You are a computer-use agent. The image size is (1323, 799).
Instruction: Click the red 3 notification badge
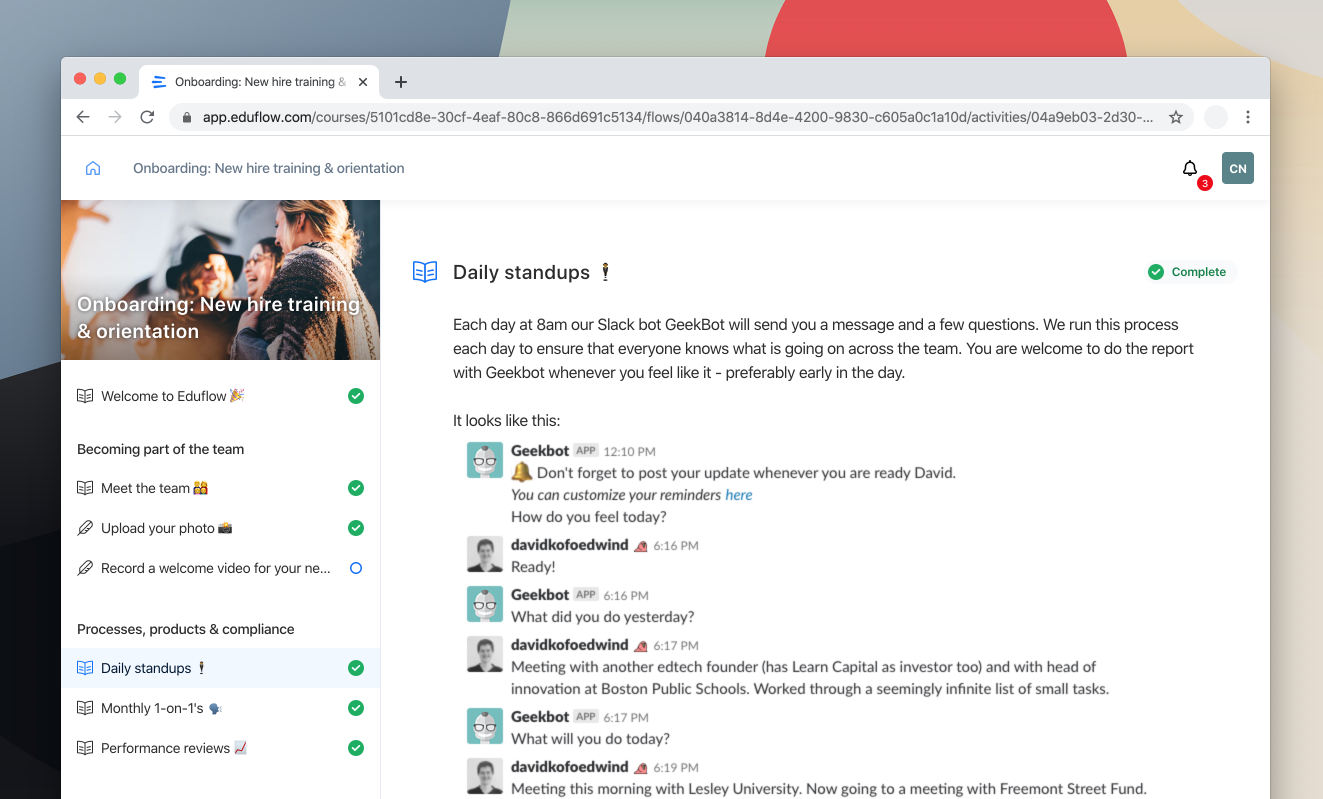(1204, 183)
